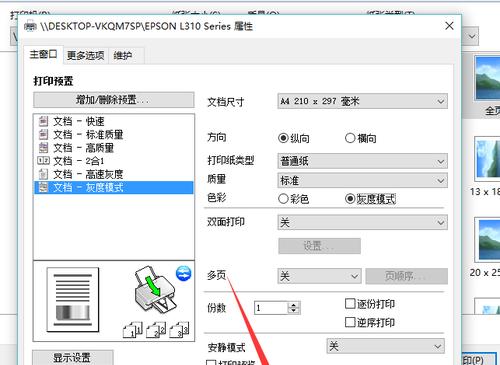Click the 份数 copies input field

click(x=271, y=308)
